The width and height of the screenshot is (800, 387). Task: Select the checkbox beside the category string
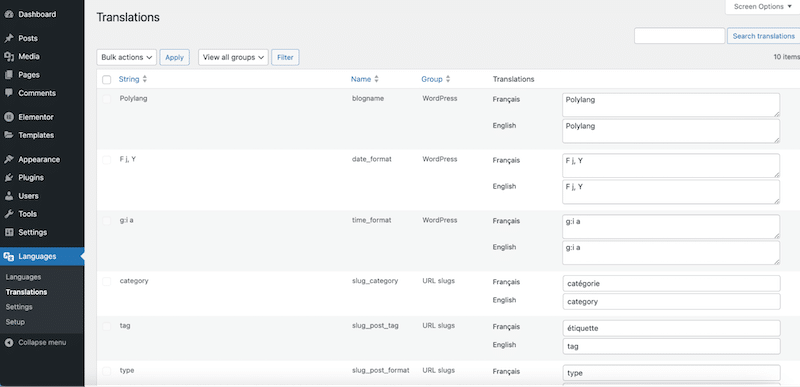[x=107, y=281]
